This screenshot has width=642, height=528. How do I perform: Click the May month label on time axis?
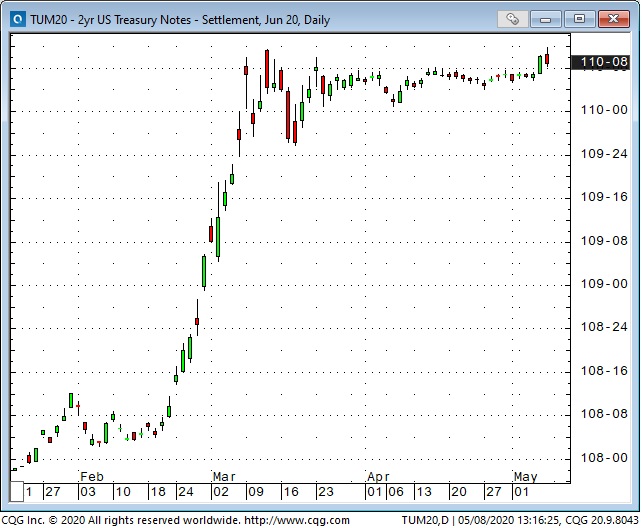click(x=525, y=477)
